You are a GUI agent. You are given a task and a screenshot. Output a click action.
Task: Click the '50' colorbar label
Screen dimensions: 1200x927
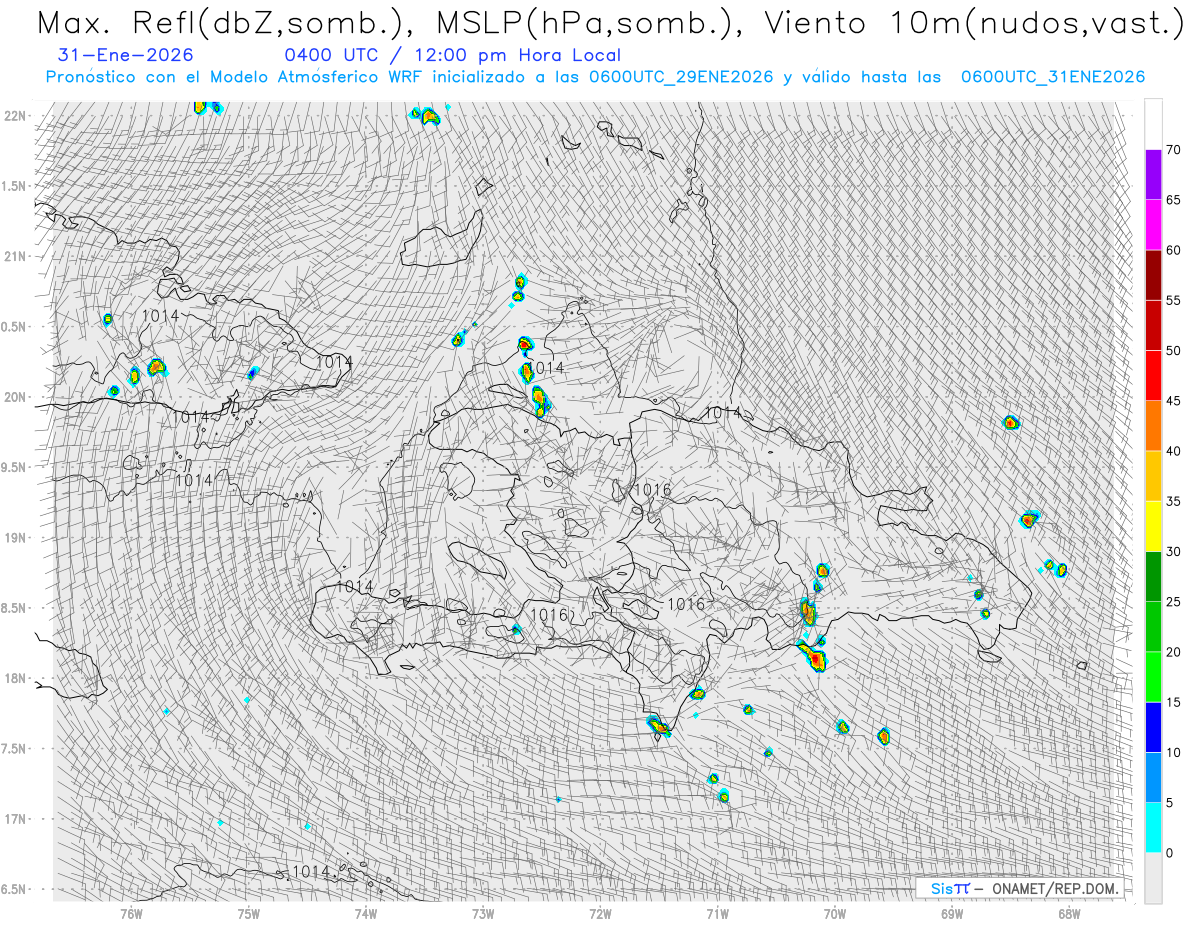coord(1173,351)
